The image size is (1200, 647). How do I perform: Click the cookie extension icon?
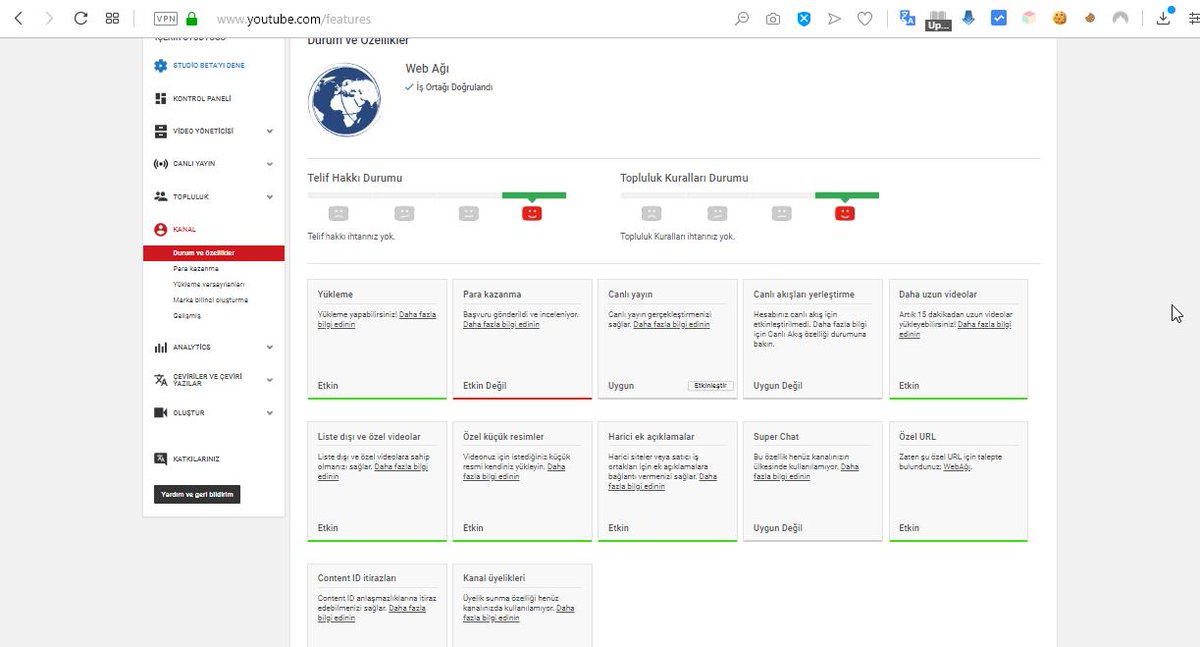pos(1060,18)
